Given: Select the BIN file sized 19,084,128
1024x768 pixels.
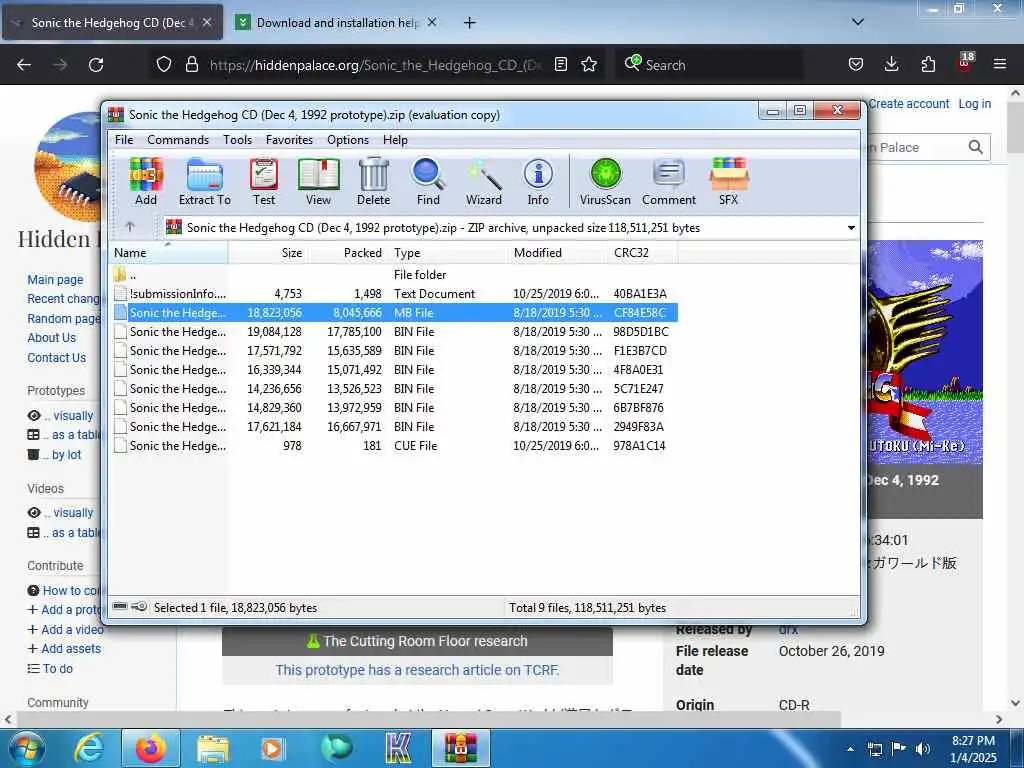Looking at the screenshot, I should pos(394,332).
